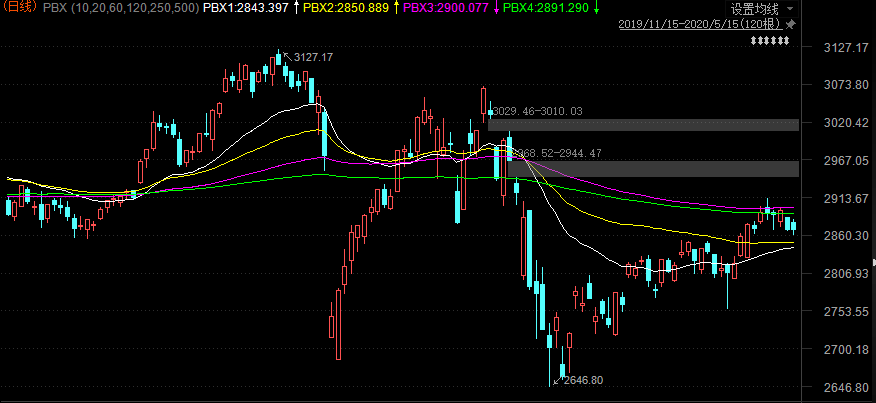Click the PBX4:2891.290 green value

(x=546, y=8)
